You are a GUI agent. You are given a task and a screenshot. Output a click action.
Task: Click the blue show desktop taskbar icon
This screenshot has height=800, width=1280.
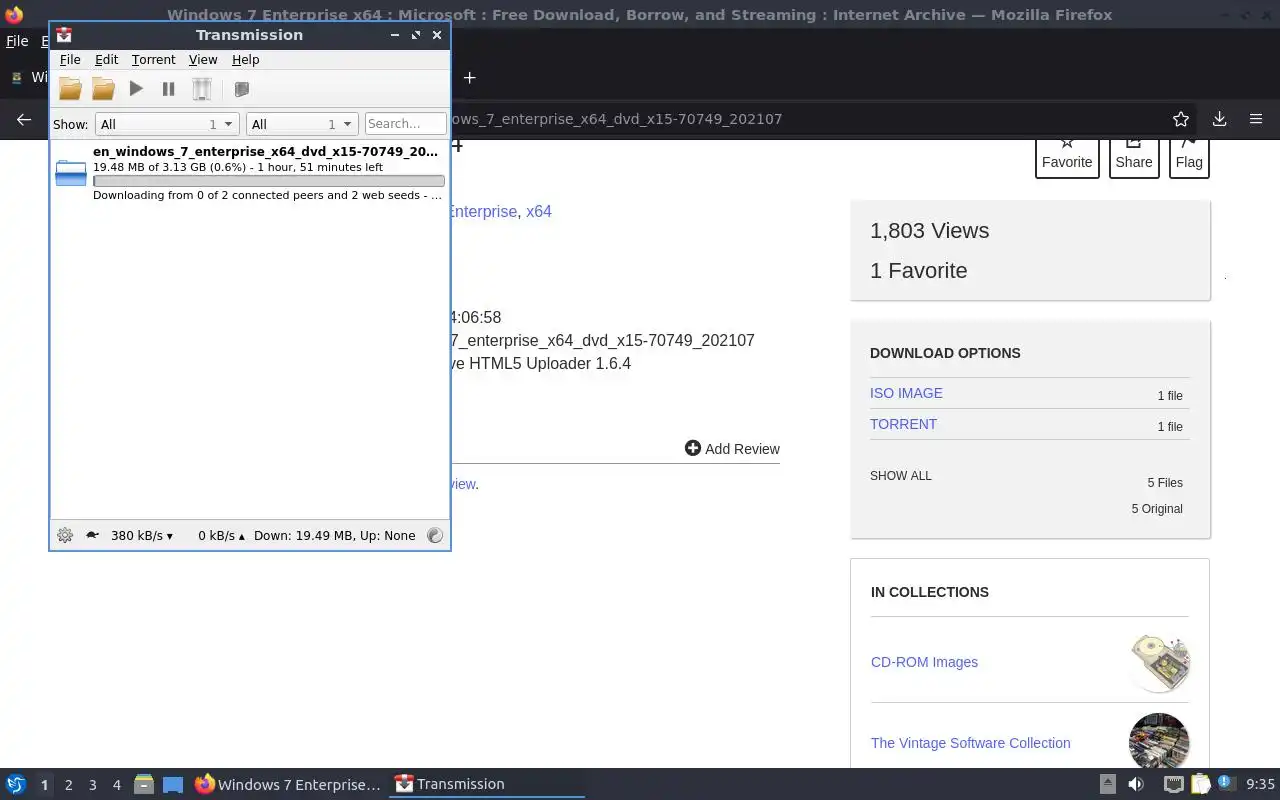pos(173,785)
